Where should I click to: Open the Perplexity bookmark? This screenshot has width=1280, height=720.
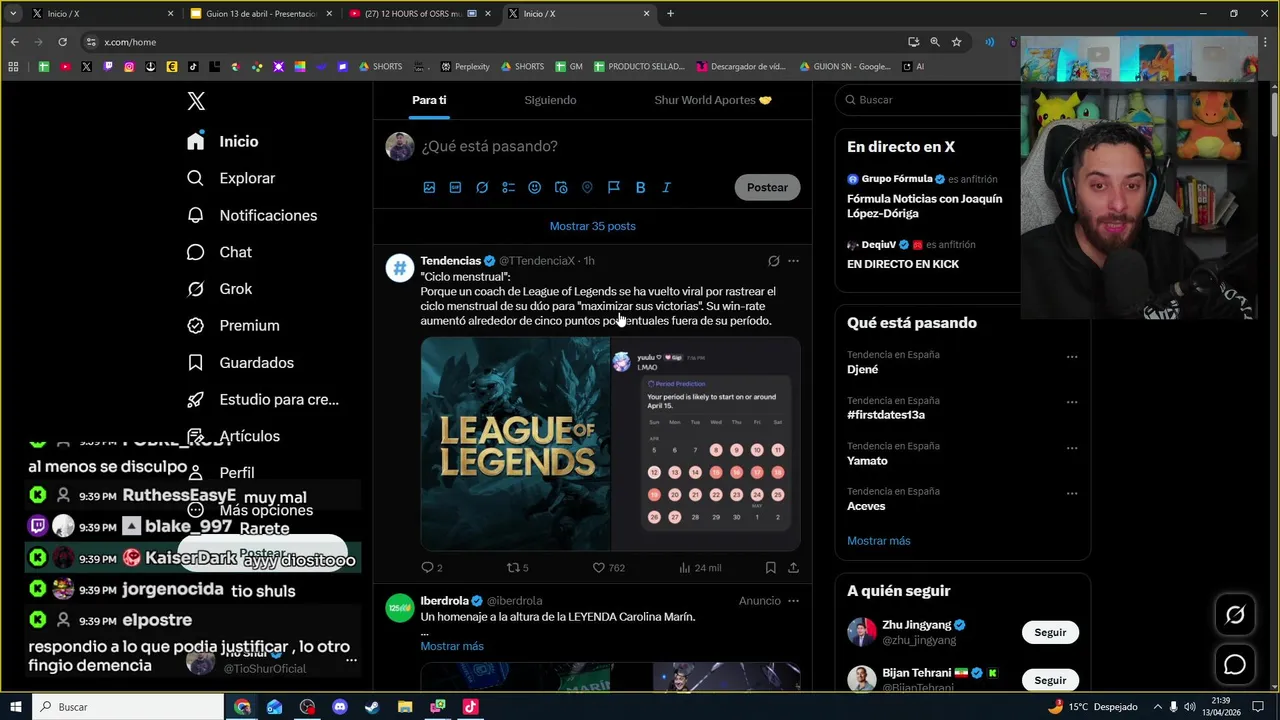pyautogui.click(x=465, y=67)
